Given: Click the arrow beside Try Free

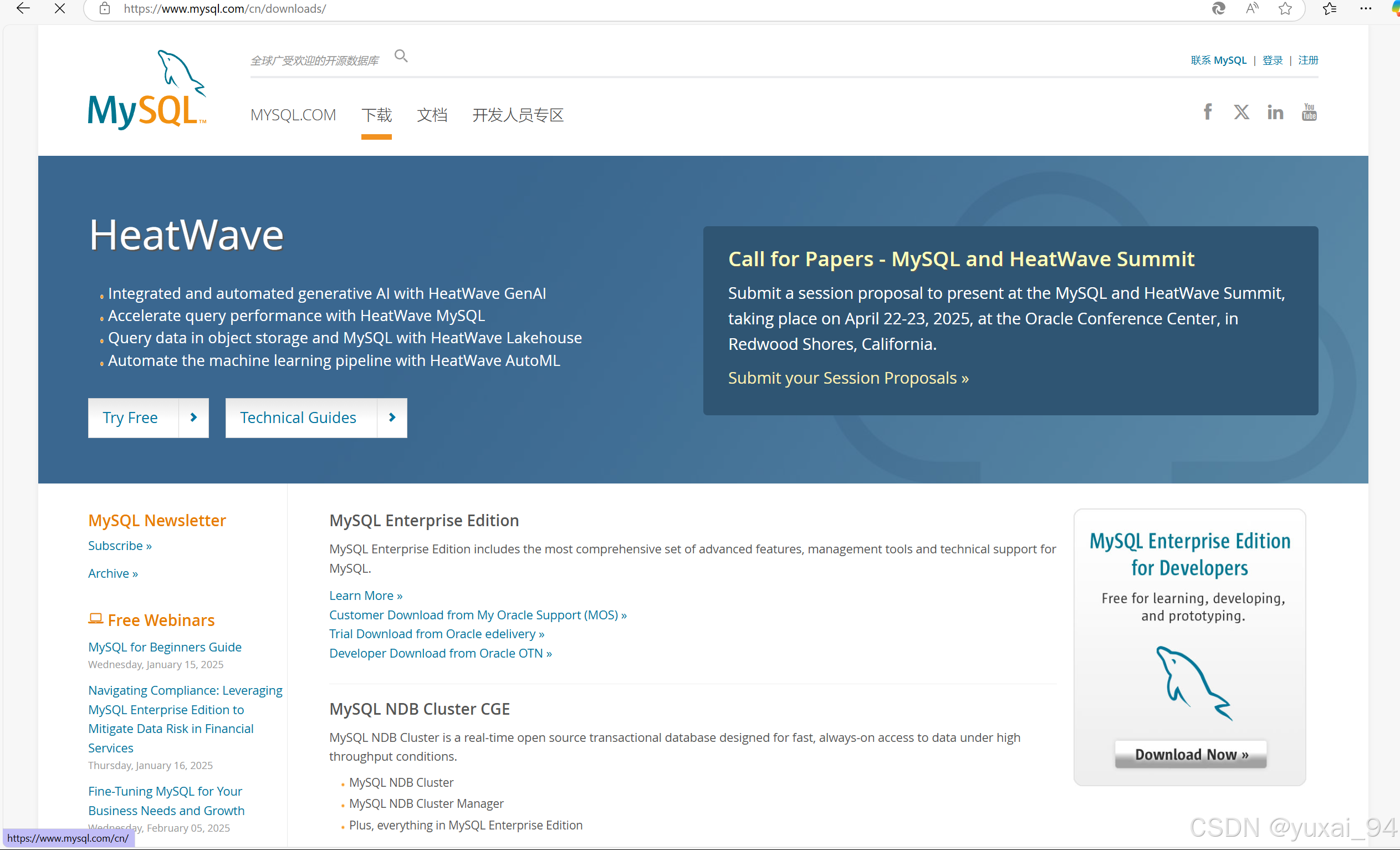Looking at the screenshot, I should point(194,418).
